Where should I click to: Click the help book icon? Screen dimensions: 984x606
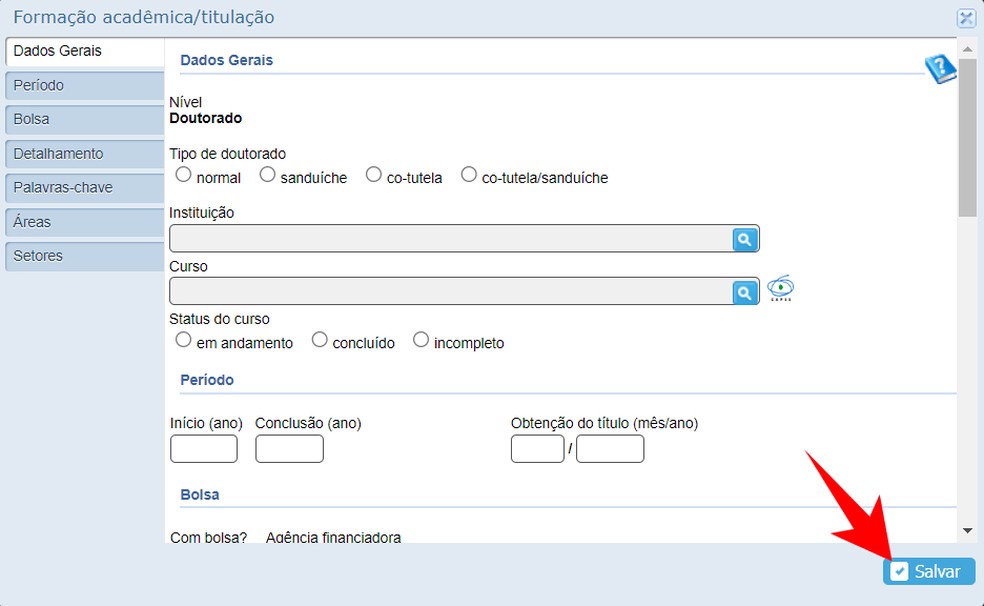[940, 68]
